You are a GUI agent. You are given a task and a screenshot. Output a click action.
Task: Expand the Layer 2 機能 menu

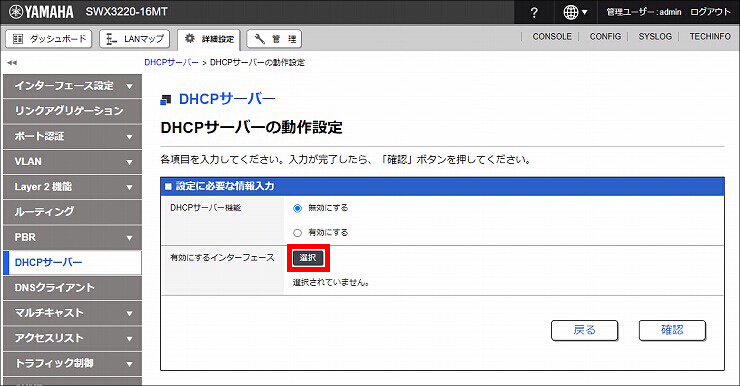[72, 187]
